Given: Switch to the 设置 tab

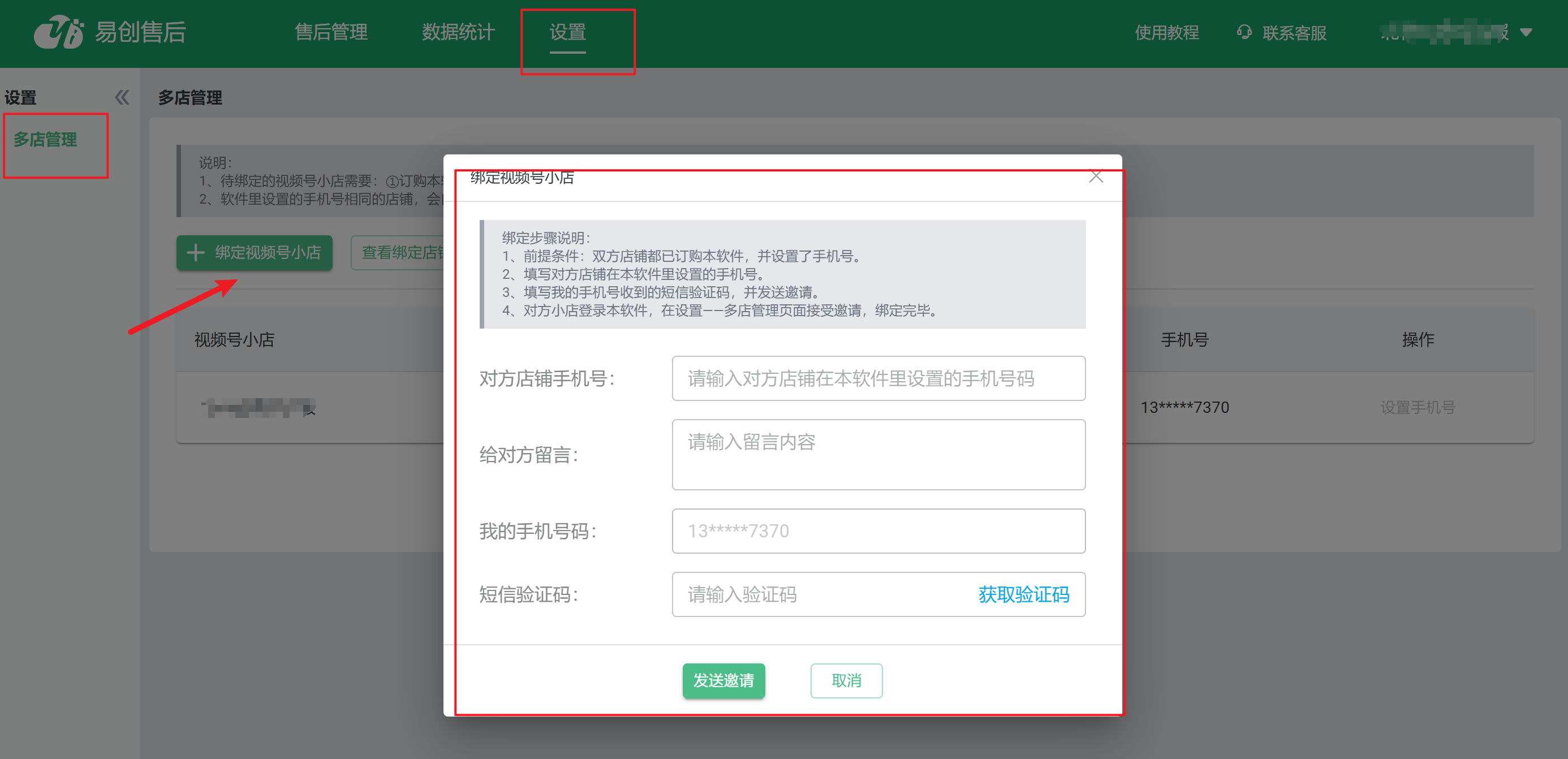Looking at the screenshot, I should point(567,32).
